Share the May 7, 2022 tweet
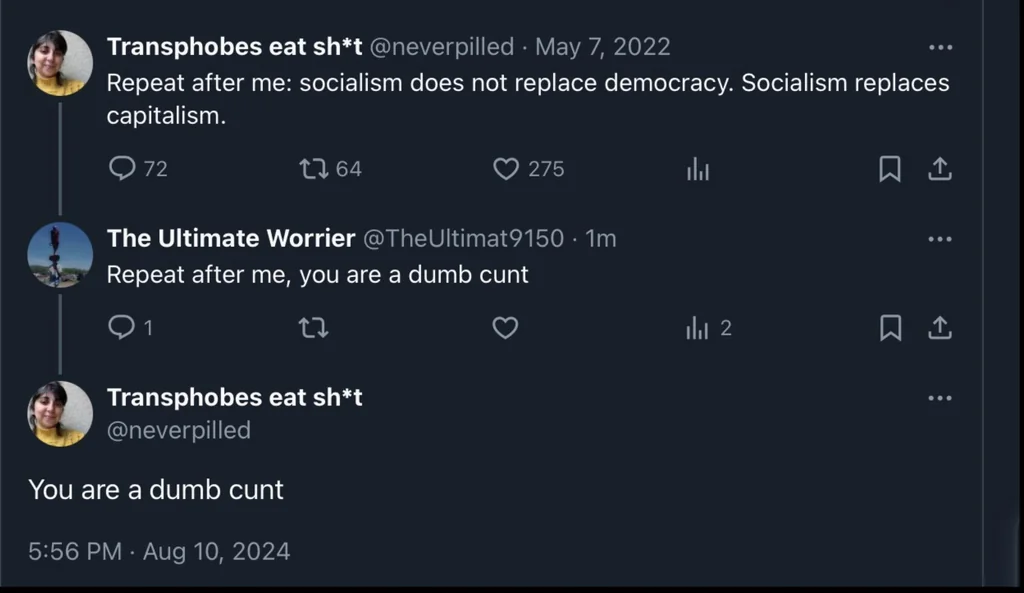 [939, 170]
